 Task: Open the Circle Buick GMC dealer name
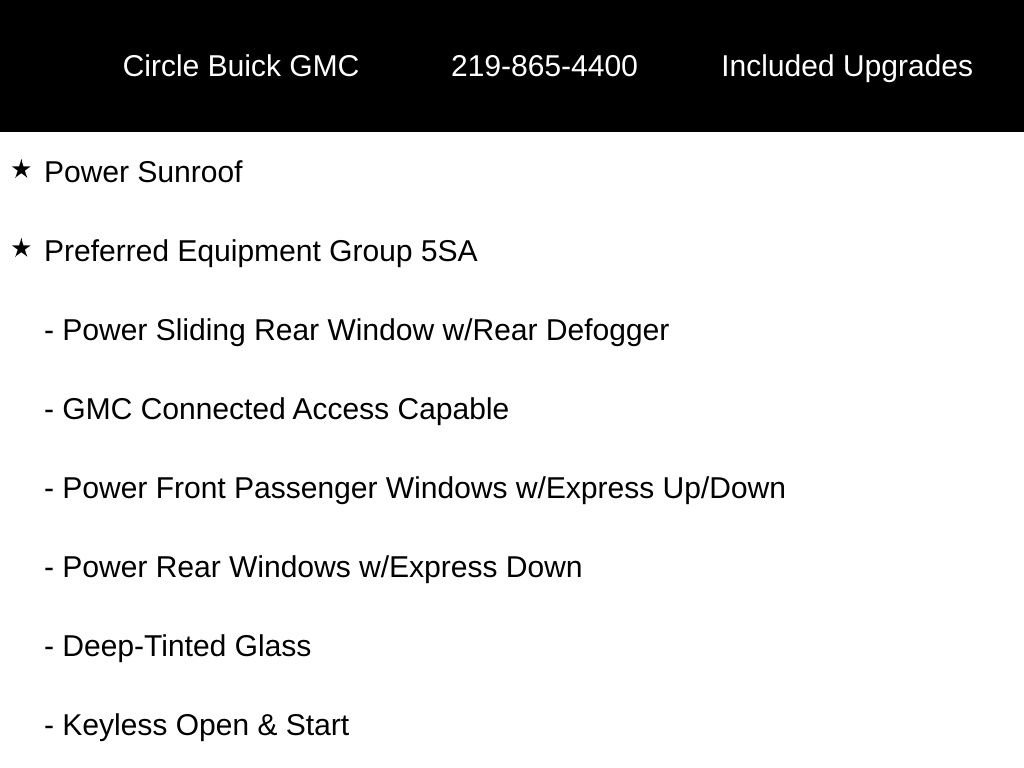[x=240, y=66]
